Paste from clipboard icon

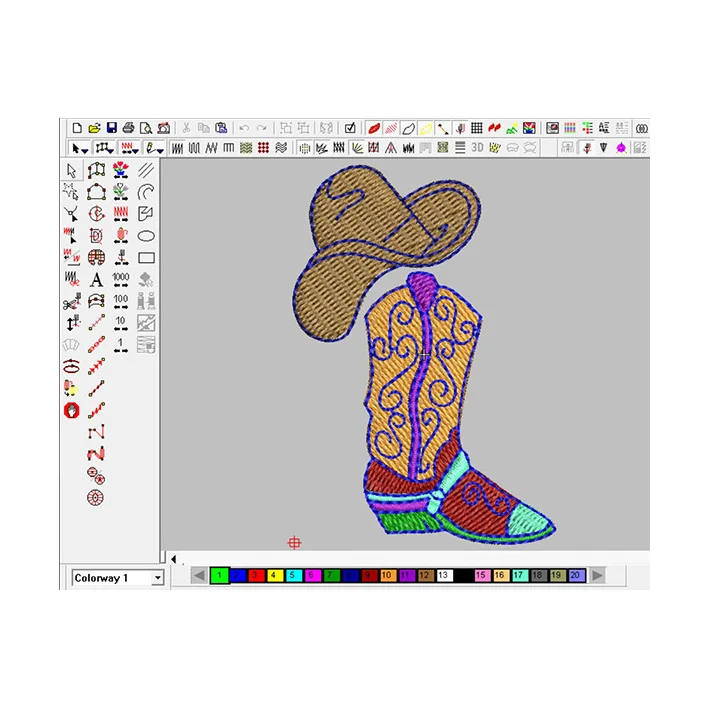pos(221,128)
